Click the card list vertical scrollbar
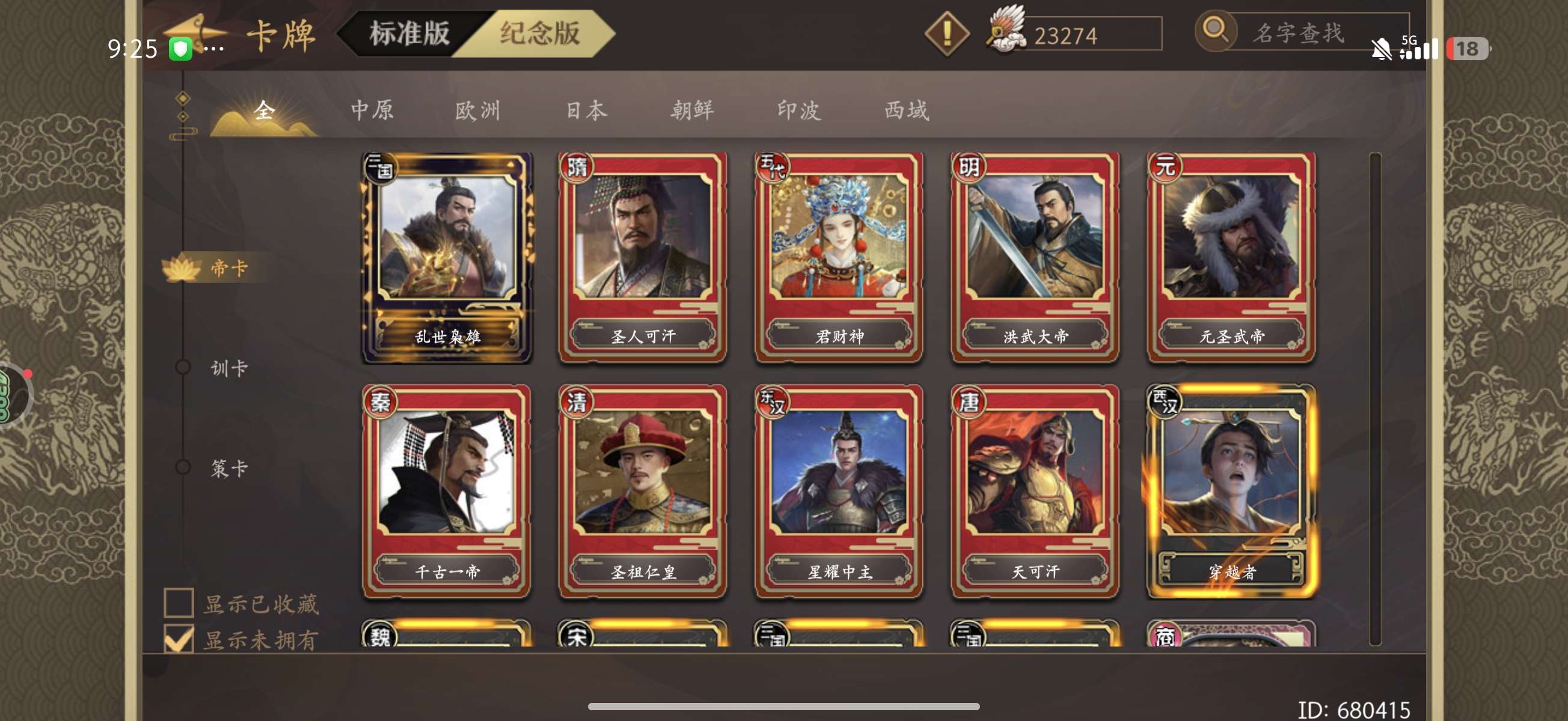The height and width of the screenshot is (721, 1568). pos(1374,399)
